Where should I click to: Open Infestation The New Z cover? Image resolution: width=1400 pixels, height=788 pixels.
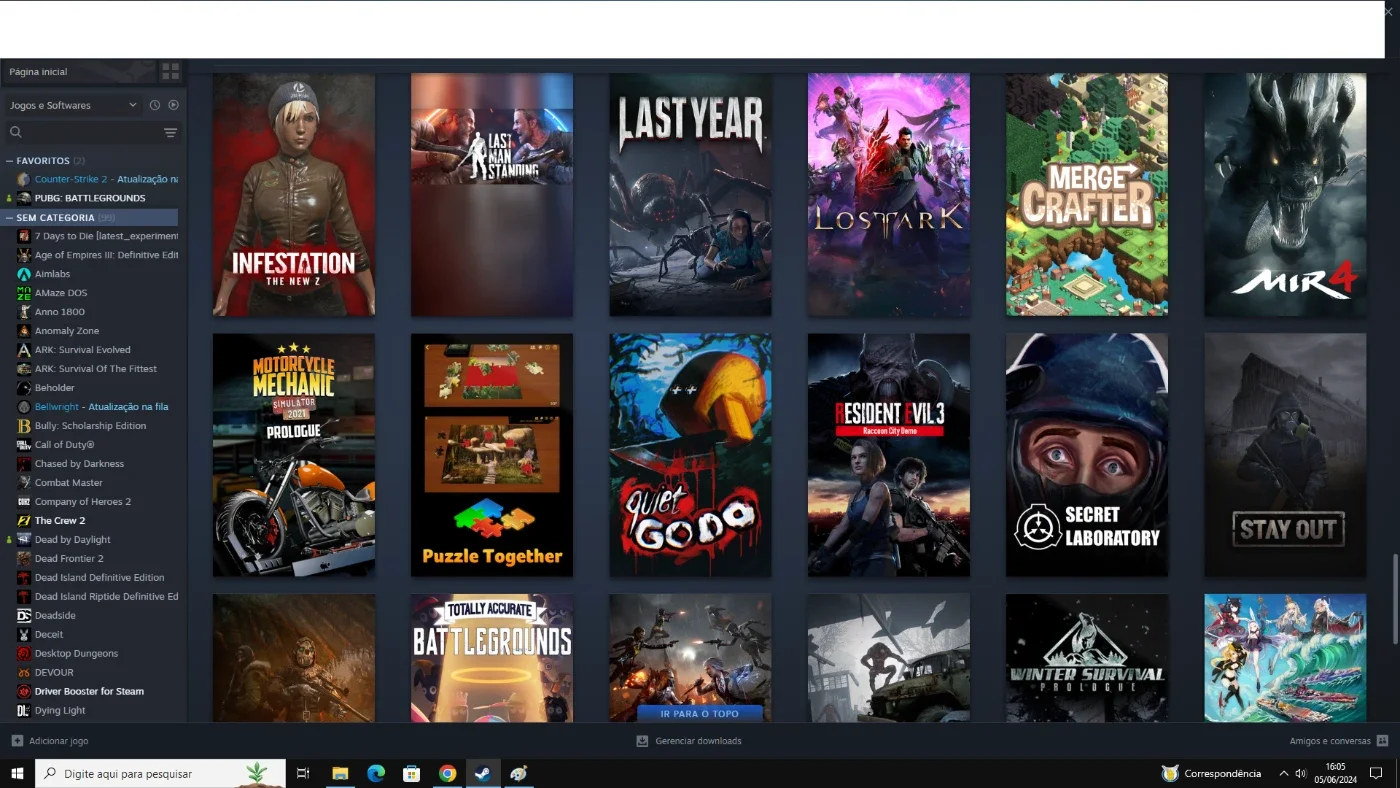pyautogui.click(x=294, y=195)
